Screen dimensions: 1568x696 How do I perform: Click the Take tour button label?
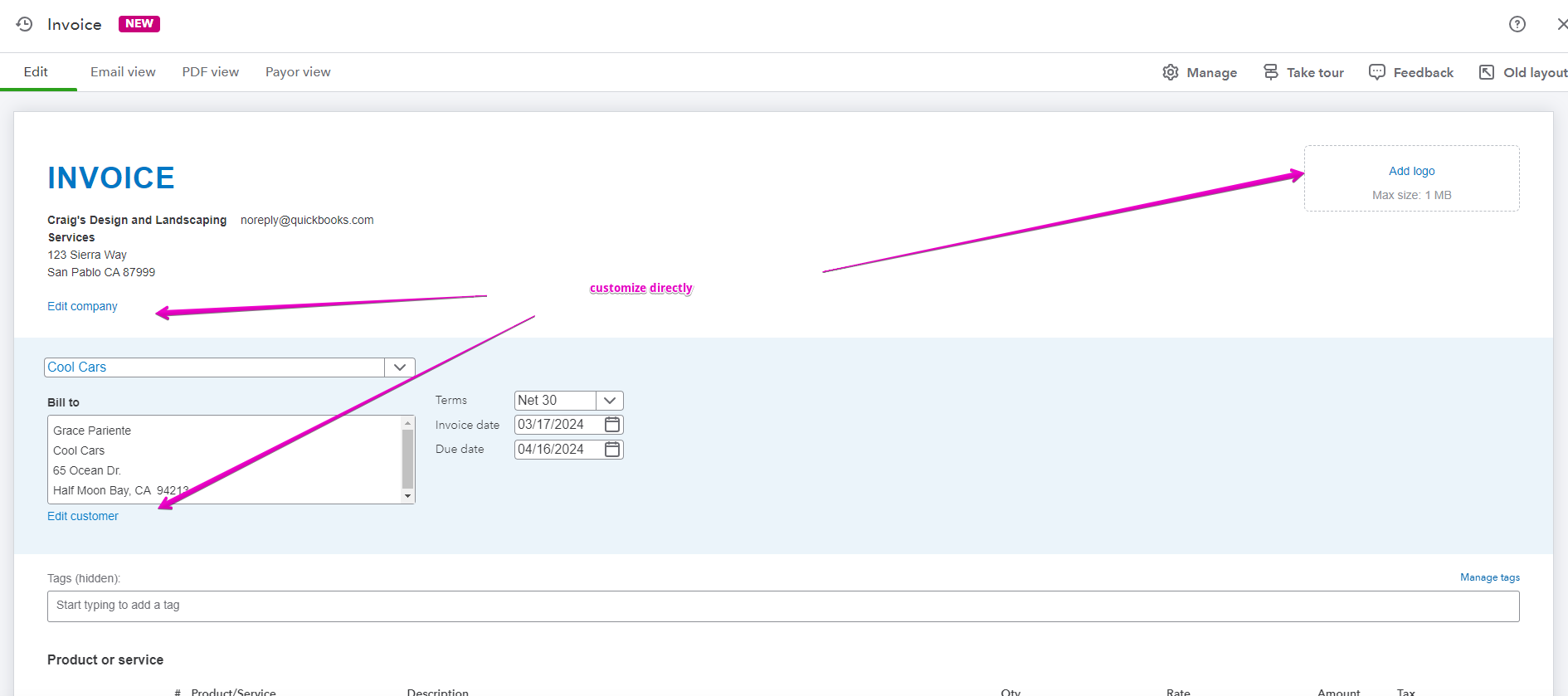coord(1315,73)
